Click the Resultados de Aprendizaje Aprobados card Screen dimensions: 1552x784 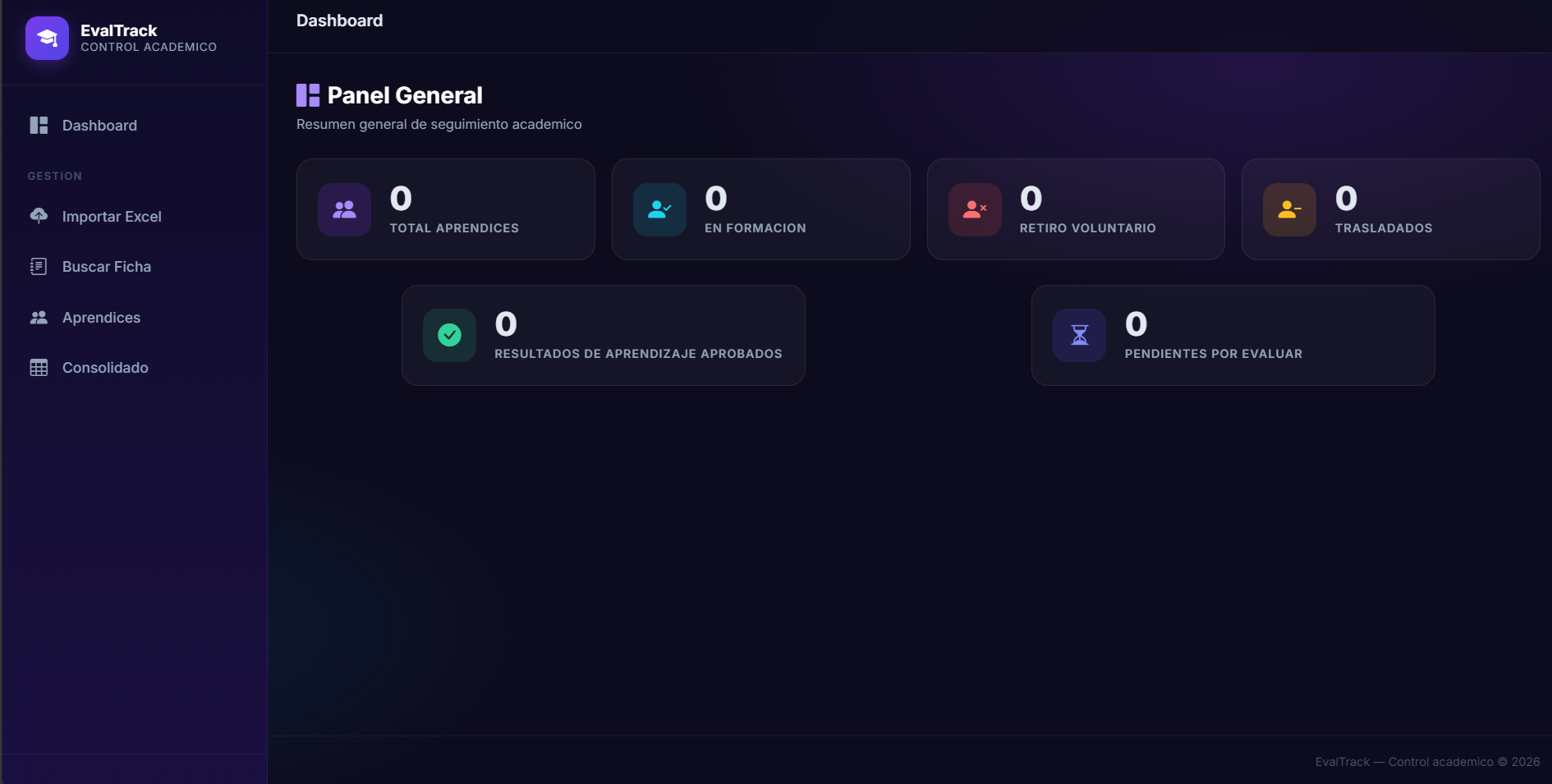(604, 335)
